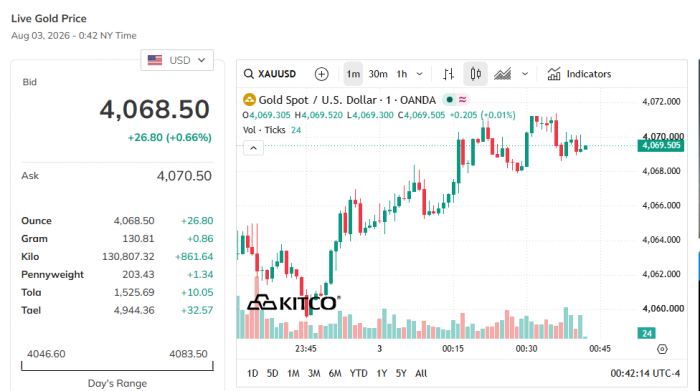Open the USD currency dropdown
Screen dimensions: 700x391
pos(177,60)
